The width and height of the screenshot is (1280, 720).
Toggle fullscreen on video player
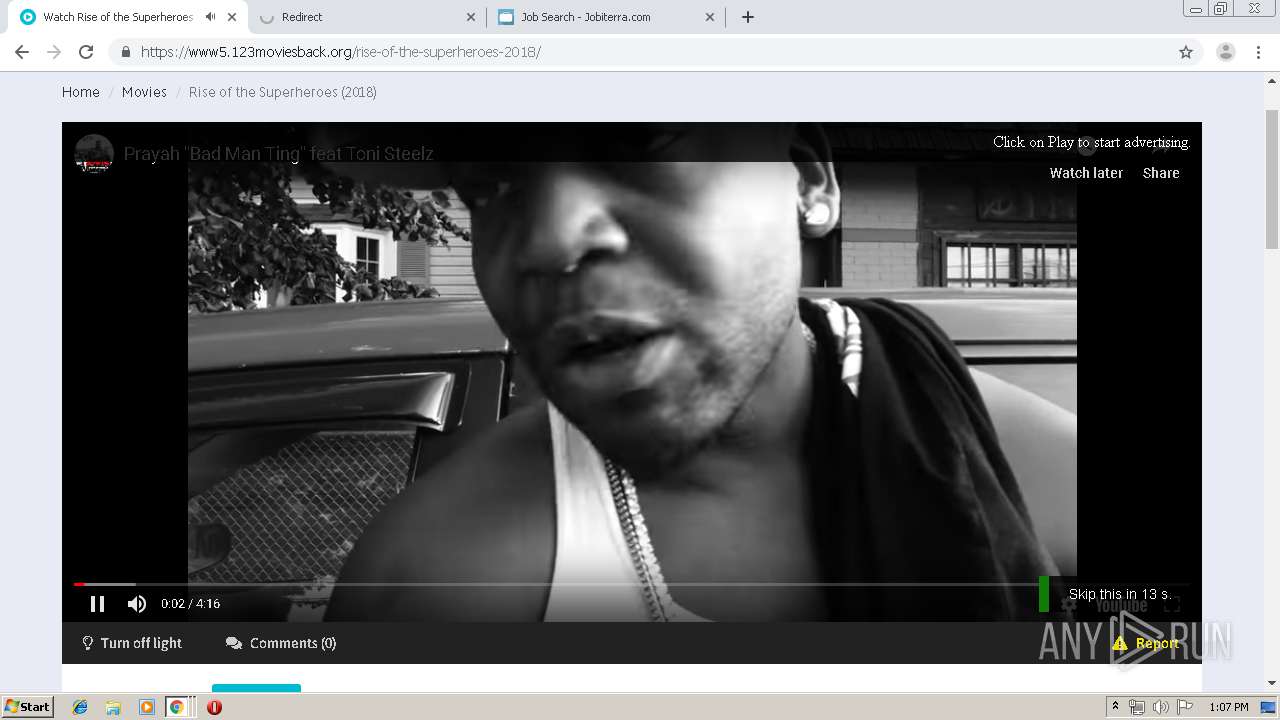[1172, 605]
